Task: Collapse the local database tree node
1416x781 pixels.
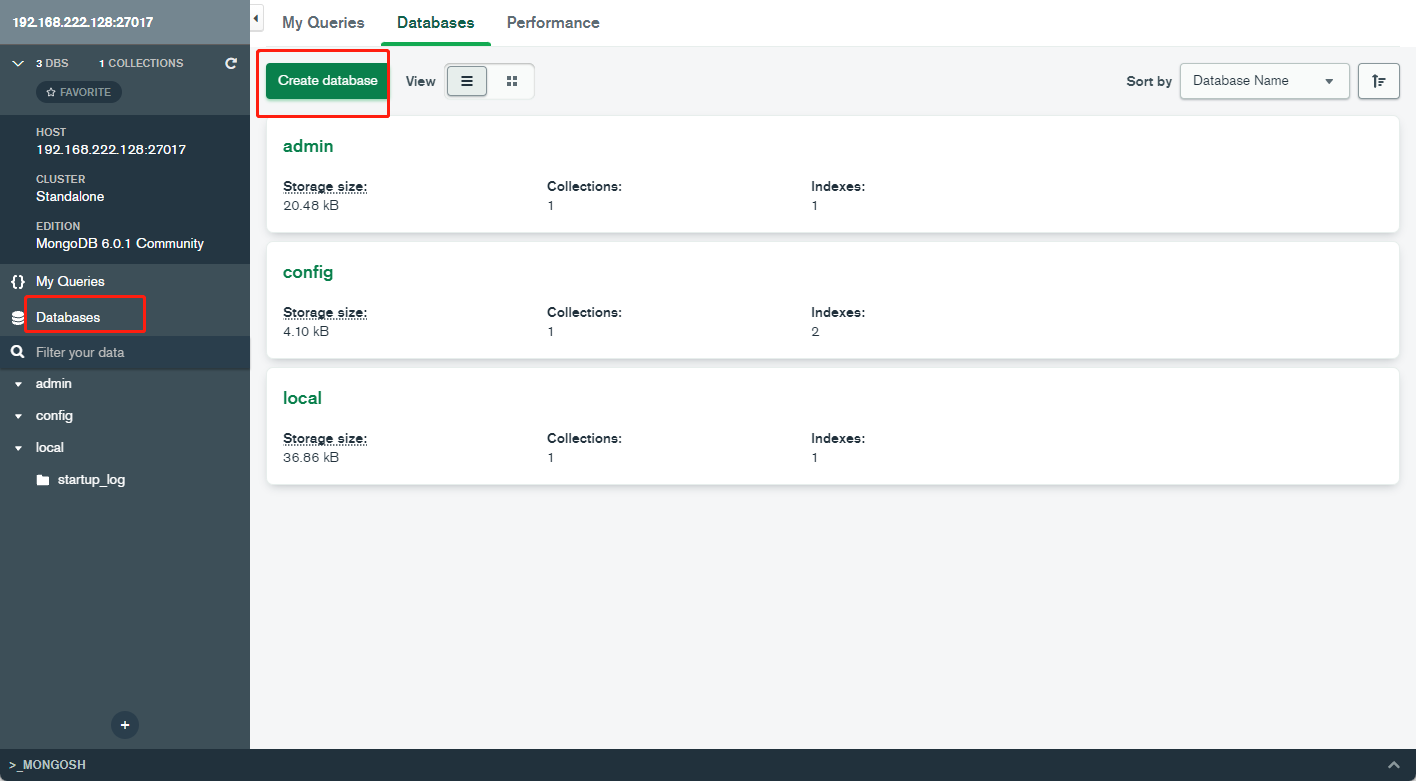Action: click(x=18, y=448)
